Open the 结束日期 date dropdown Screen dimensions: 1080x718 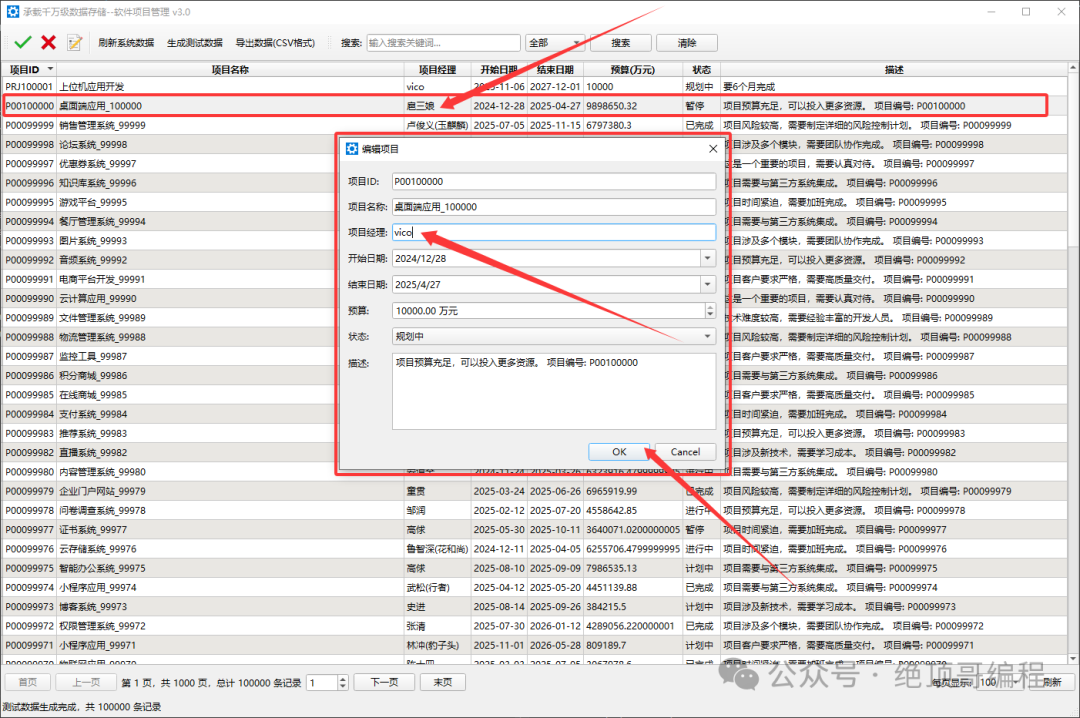[707, 284]
